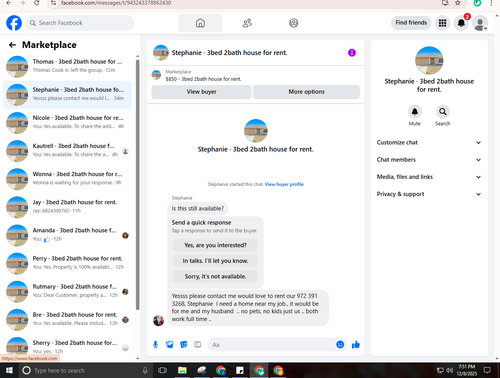Send a thumbs-up like
Viewport: 500px width, 378px height.
coord(356,345)
